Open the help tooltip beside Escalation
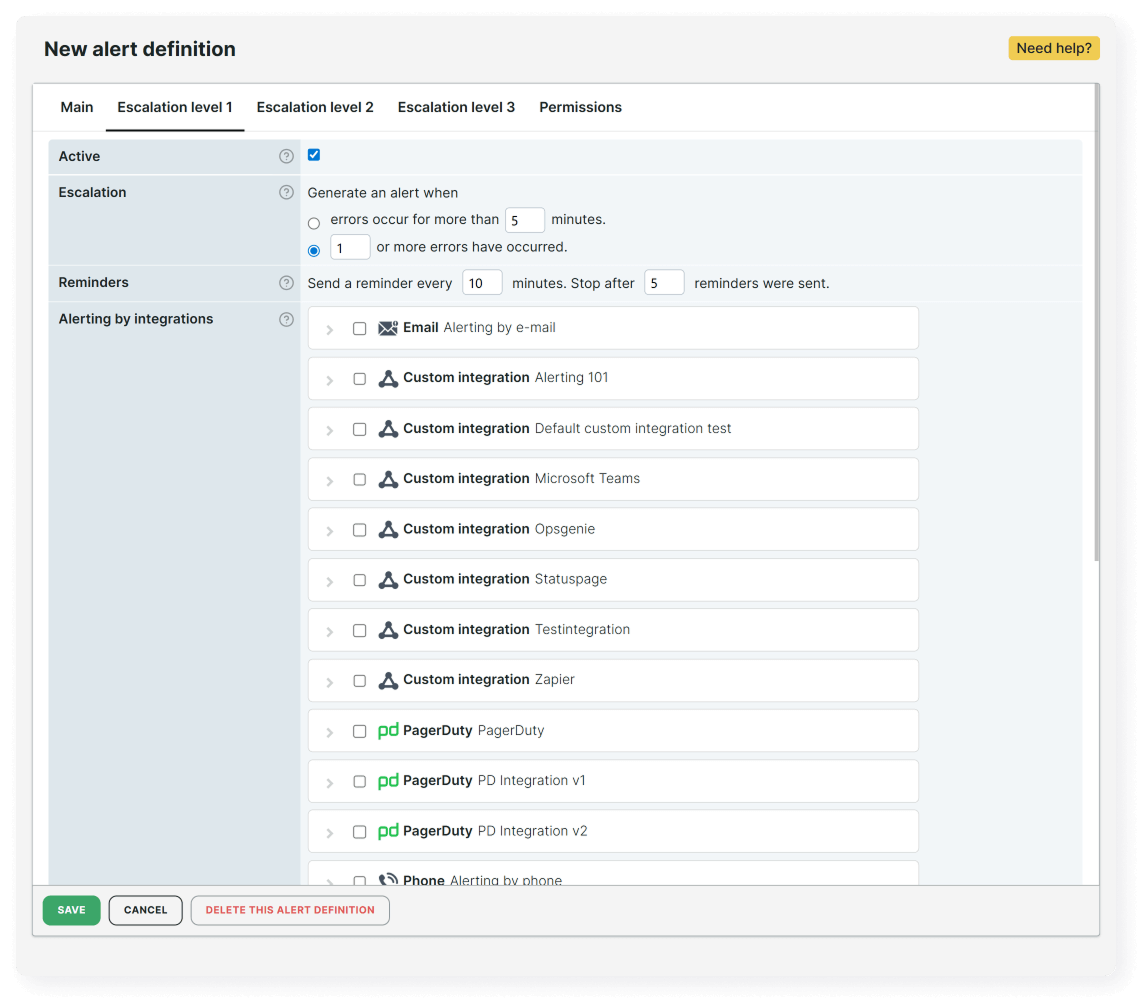The width and height of the screenshot is (1148, 1008). pyautogui.click(x=286, y=192)
